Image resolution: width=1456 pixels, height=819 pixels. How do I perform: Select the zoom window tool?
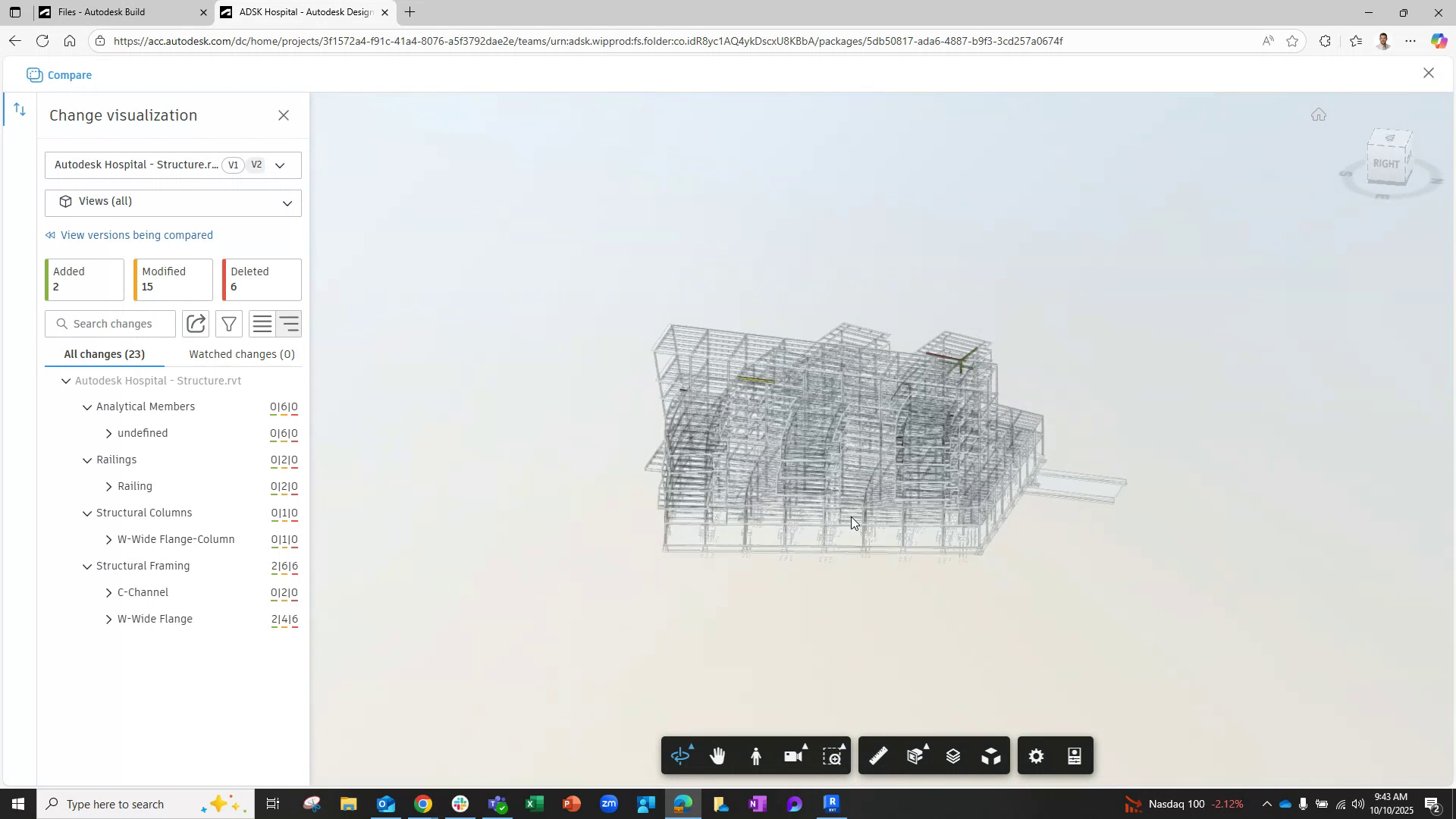(833, 755)
